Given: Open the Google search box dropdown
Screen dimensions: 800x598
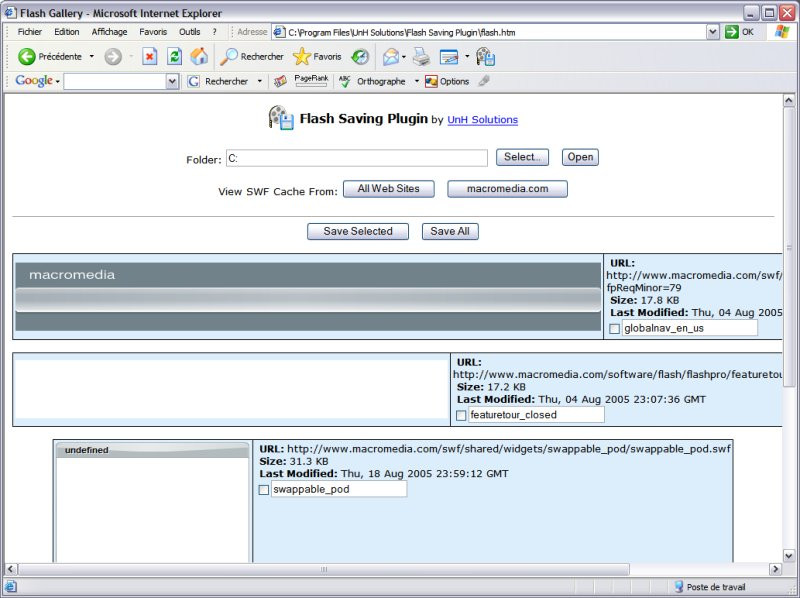Looking at the screenshot, I should [171, 82].
